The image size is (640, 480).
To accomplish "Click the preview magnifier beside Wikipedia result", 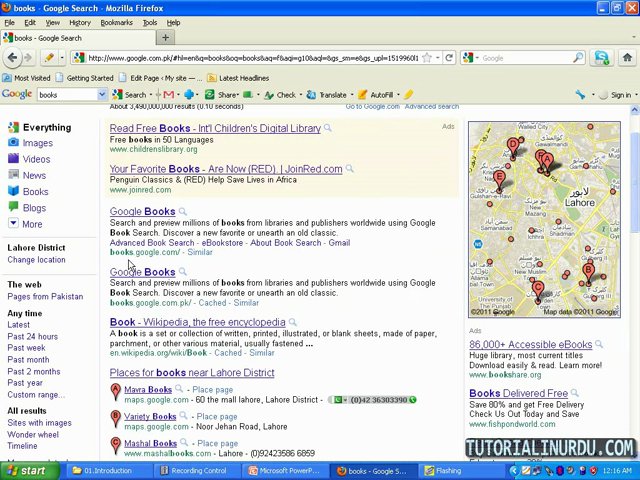I will tap(292, 323).
